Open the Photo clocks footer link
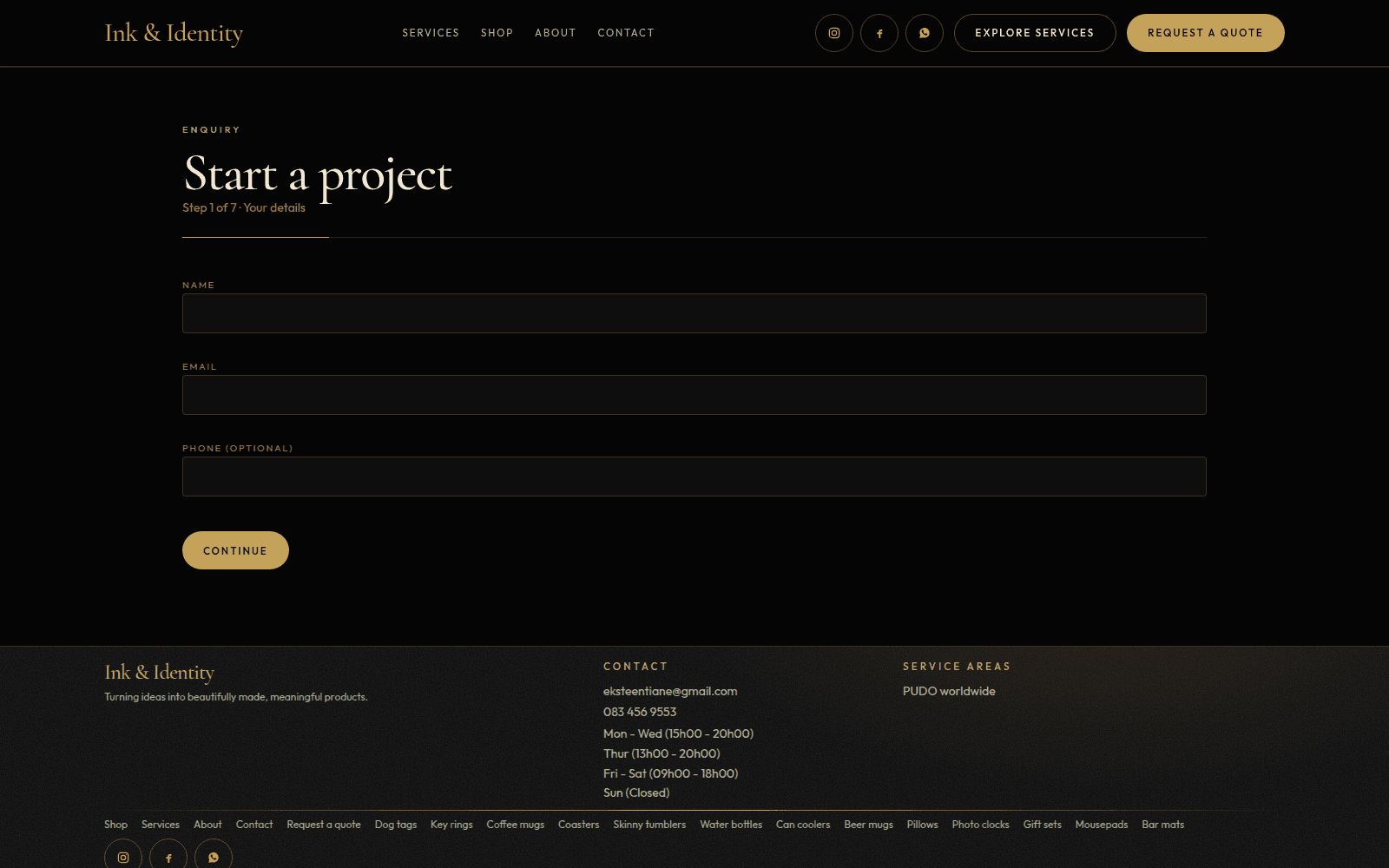This screenshot has width=1389, height=868. [980, 825]
